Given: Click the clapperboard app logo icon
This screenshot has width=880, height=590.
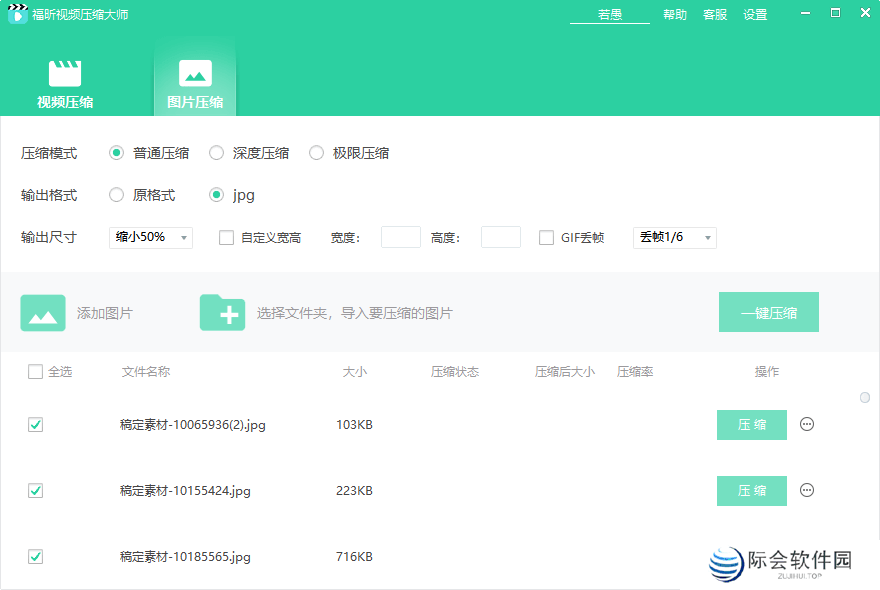Looking at the screenshot, I should click(16, 15).
